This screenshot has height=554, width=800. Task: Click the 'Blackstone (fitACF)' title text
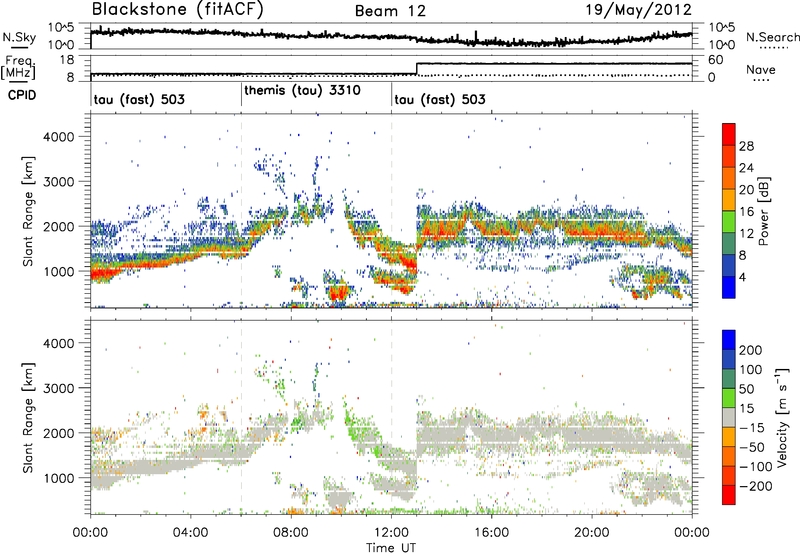177,10
